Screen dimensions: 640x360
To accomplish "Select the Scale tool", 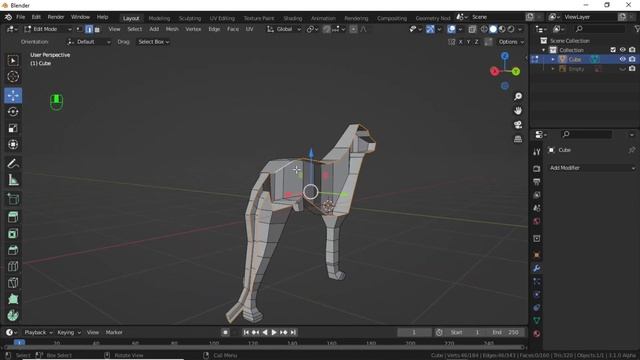I will (13, 128).
